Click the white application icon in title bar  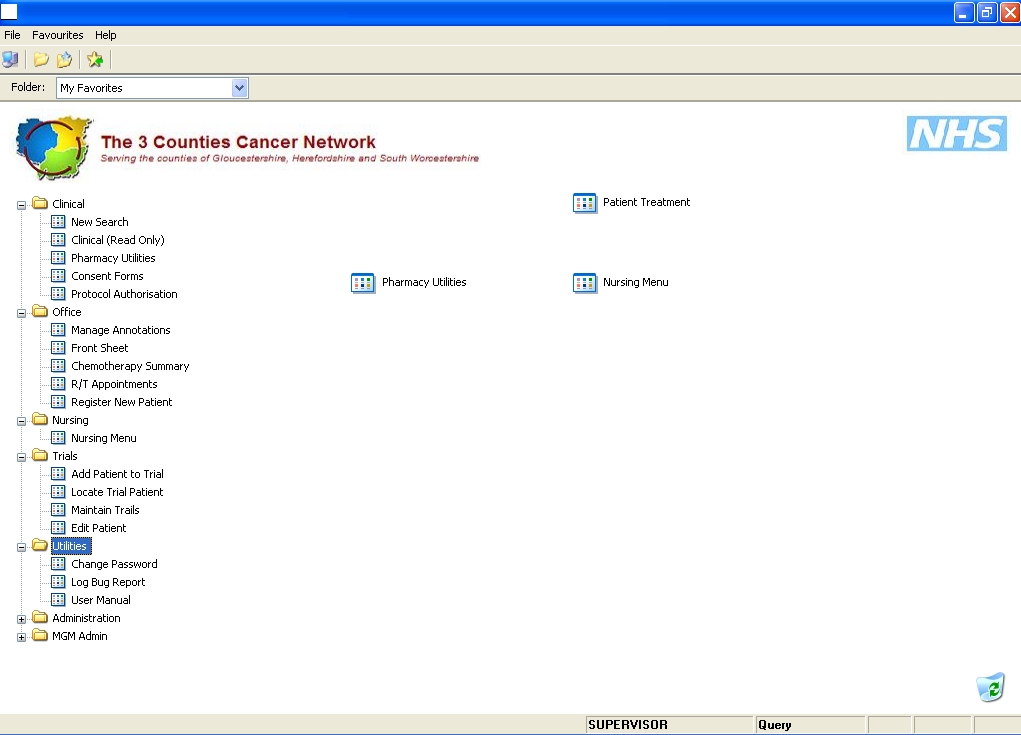click(9, 12)
